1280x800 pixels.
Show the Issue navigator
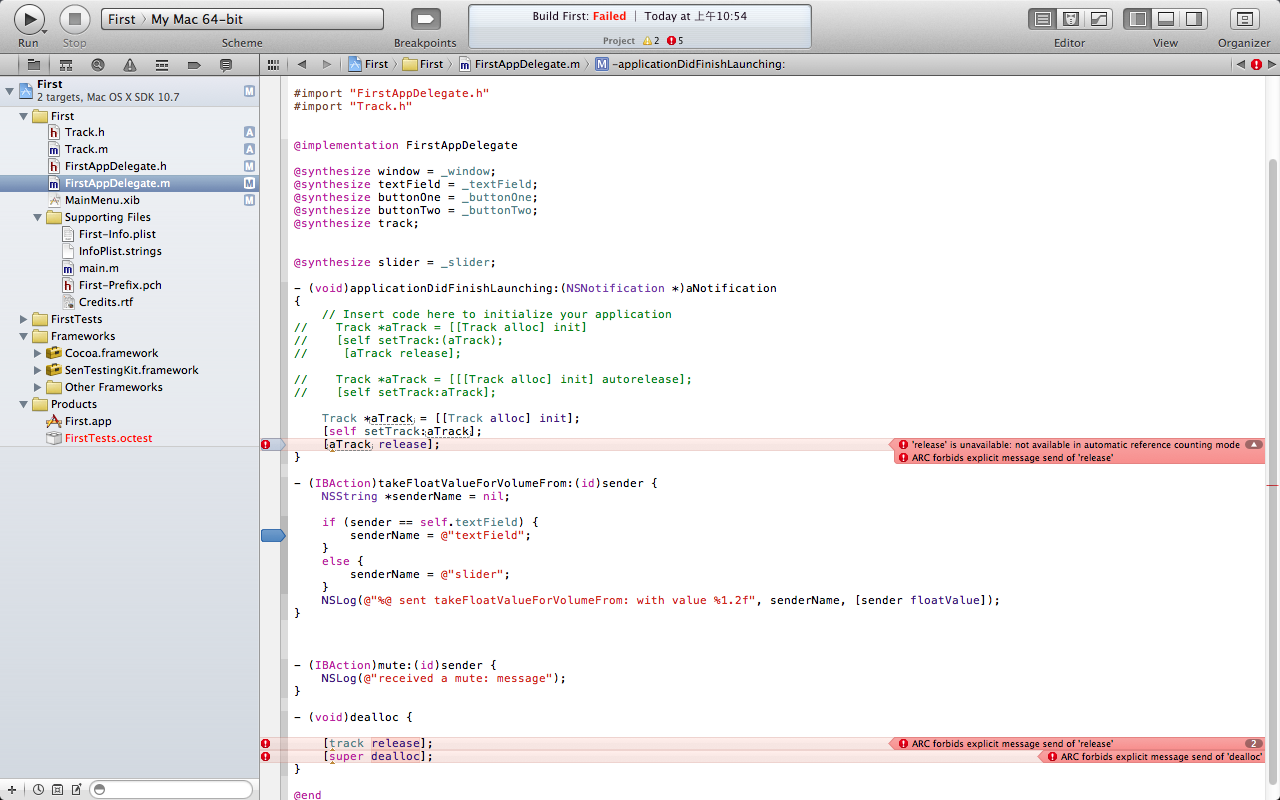[x=130, y=64]
